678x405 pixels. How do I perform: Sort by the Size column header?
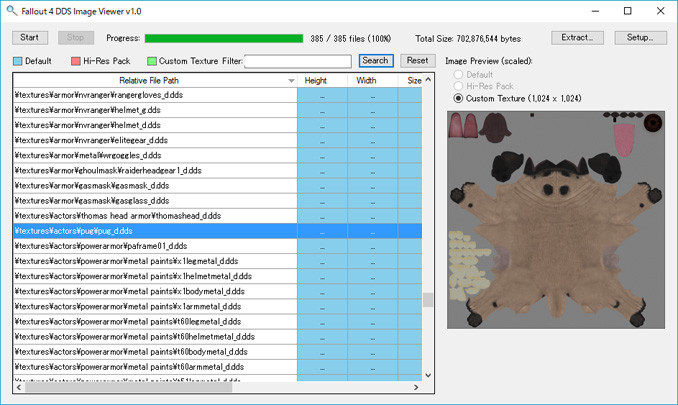pyautogui.click(x=410, y=80)
